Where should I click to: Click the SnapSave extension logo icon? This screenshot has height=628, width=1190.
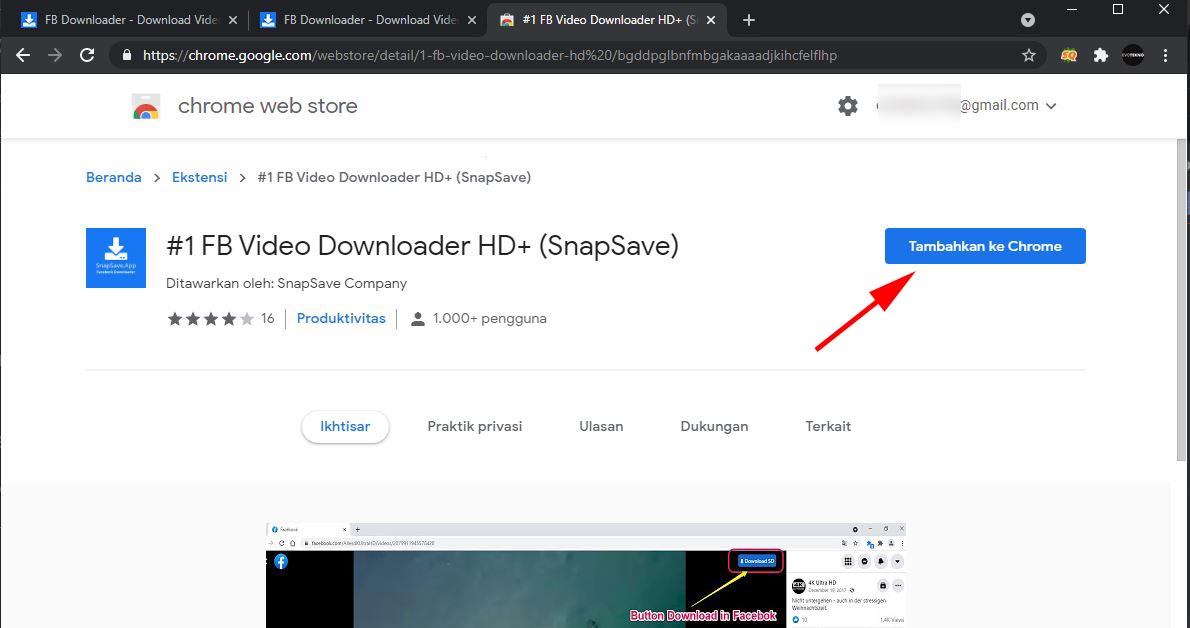point(115,258)
